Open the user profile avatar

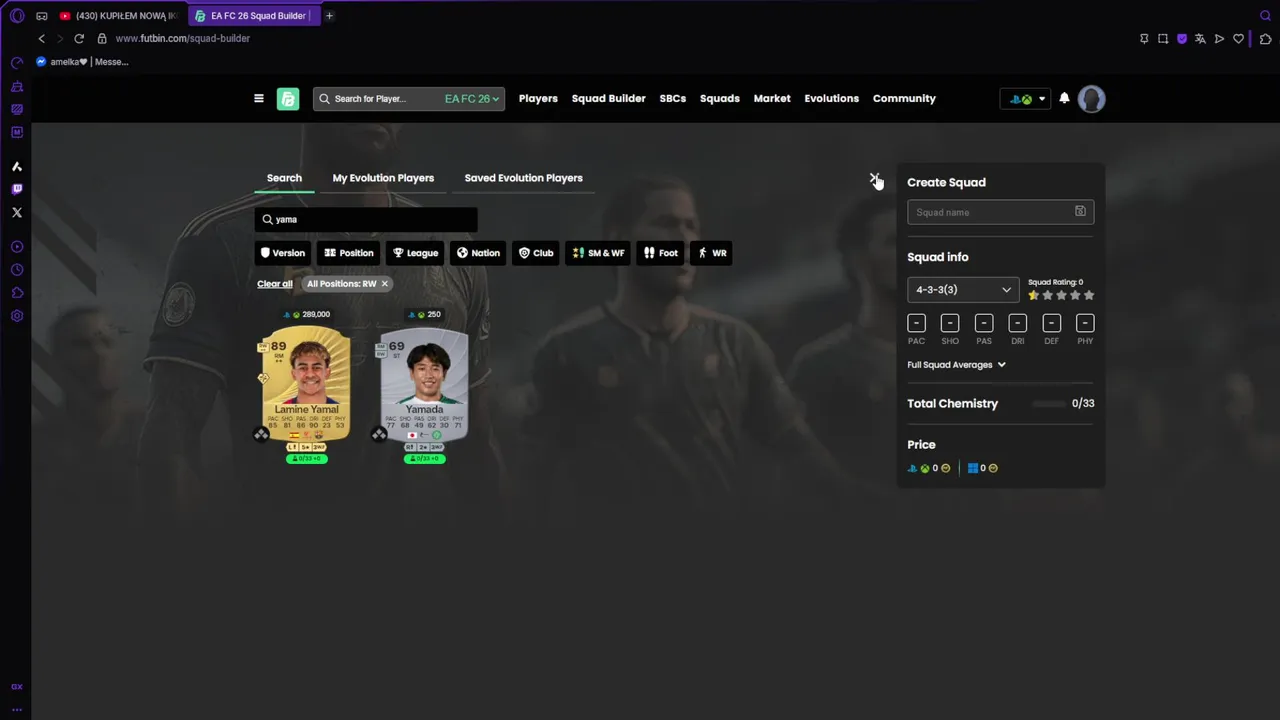point(1091,99)
